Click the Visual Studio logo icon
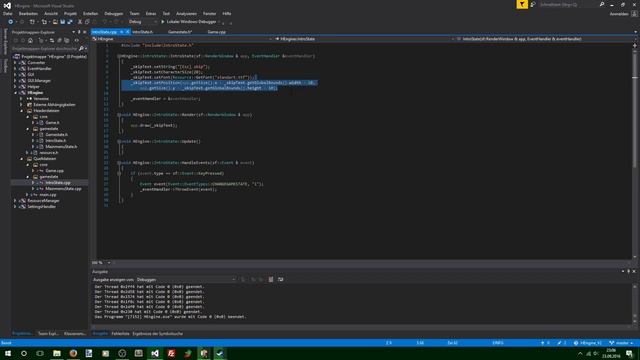Screen dimensions: 640x360 7,5
